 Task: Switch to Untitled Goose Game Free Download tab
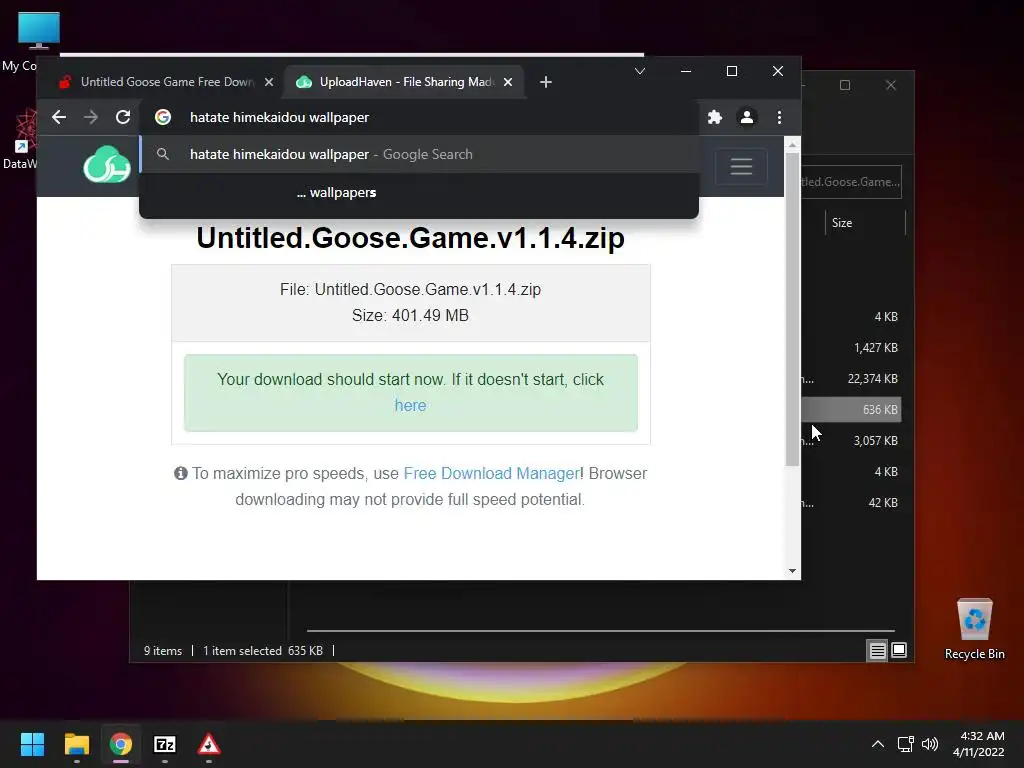click(167, 82)
